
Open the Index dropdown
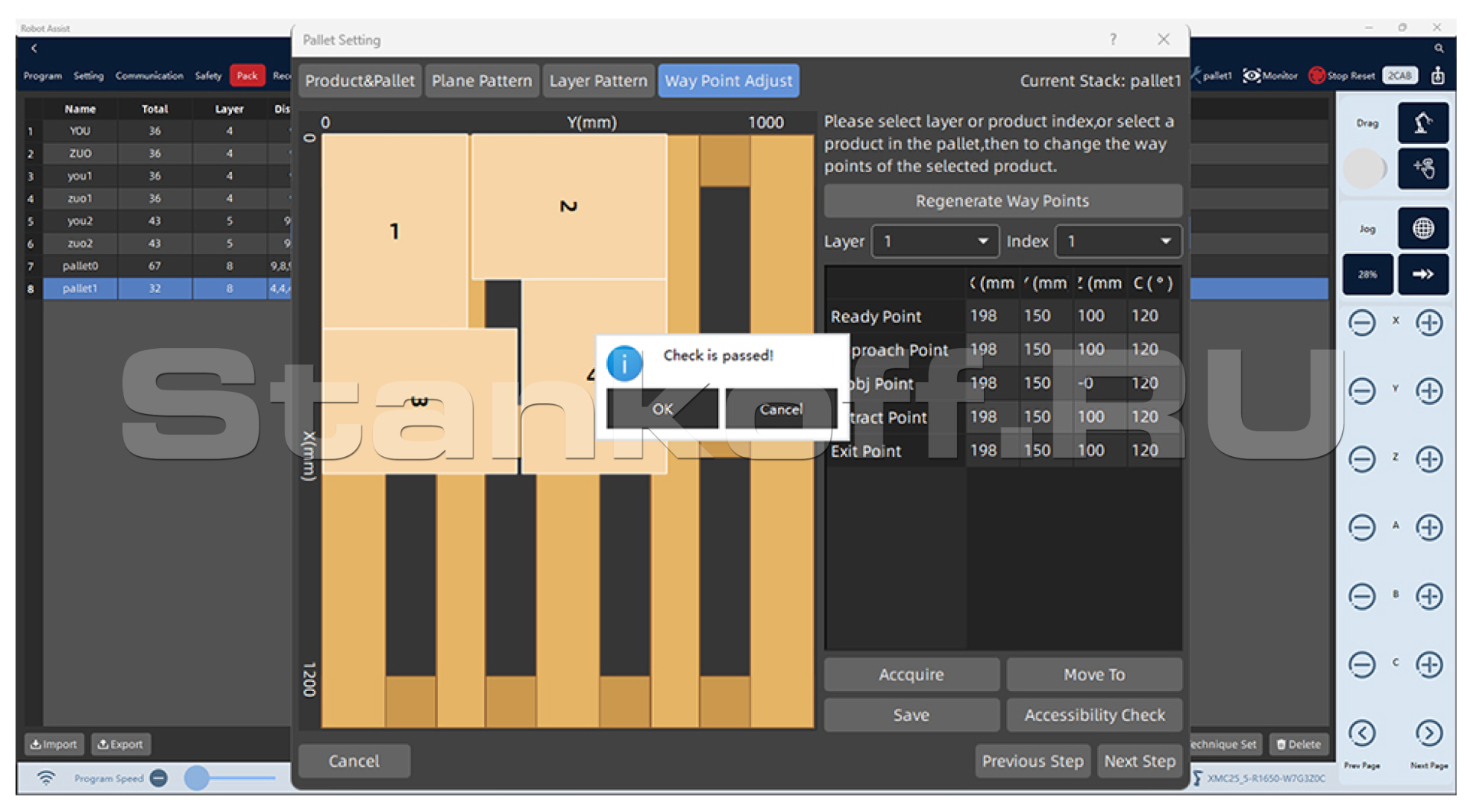[x=1119, y=241]
